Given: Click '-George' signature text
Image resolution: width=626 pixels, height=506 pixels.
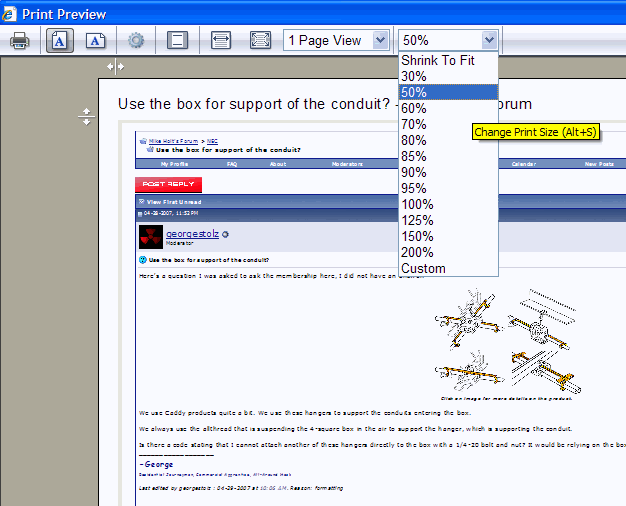Looking at the screenshot, I should click(156, 464).
